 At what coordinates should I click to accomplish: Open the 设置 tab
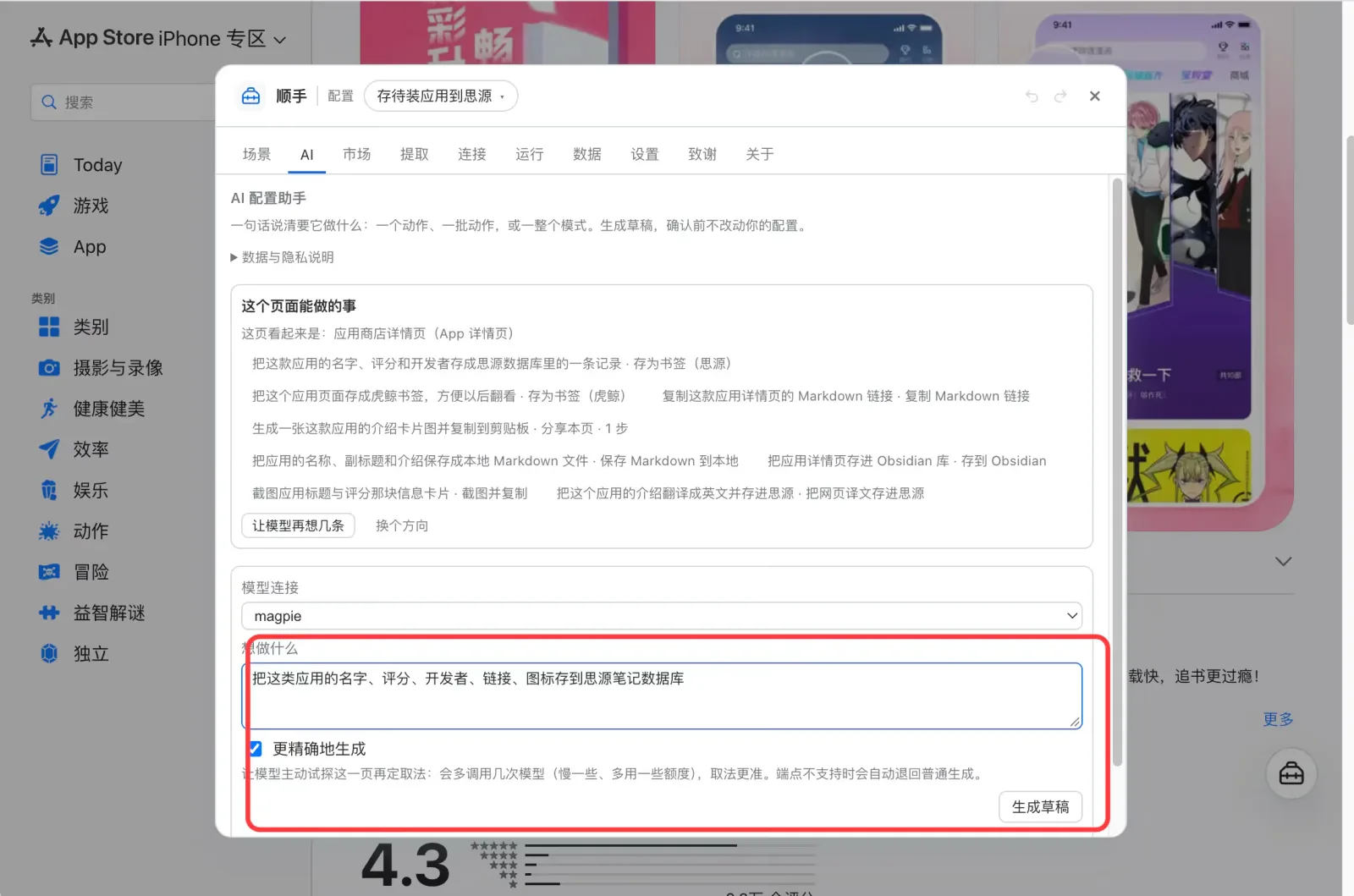(x=645, y=154)
